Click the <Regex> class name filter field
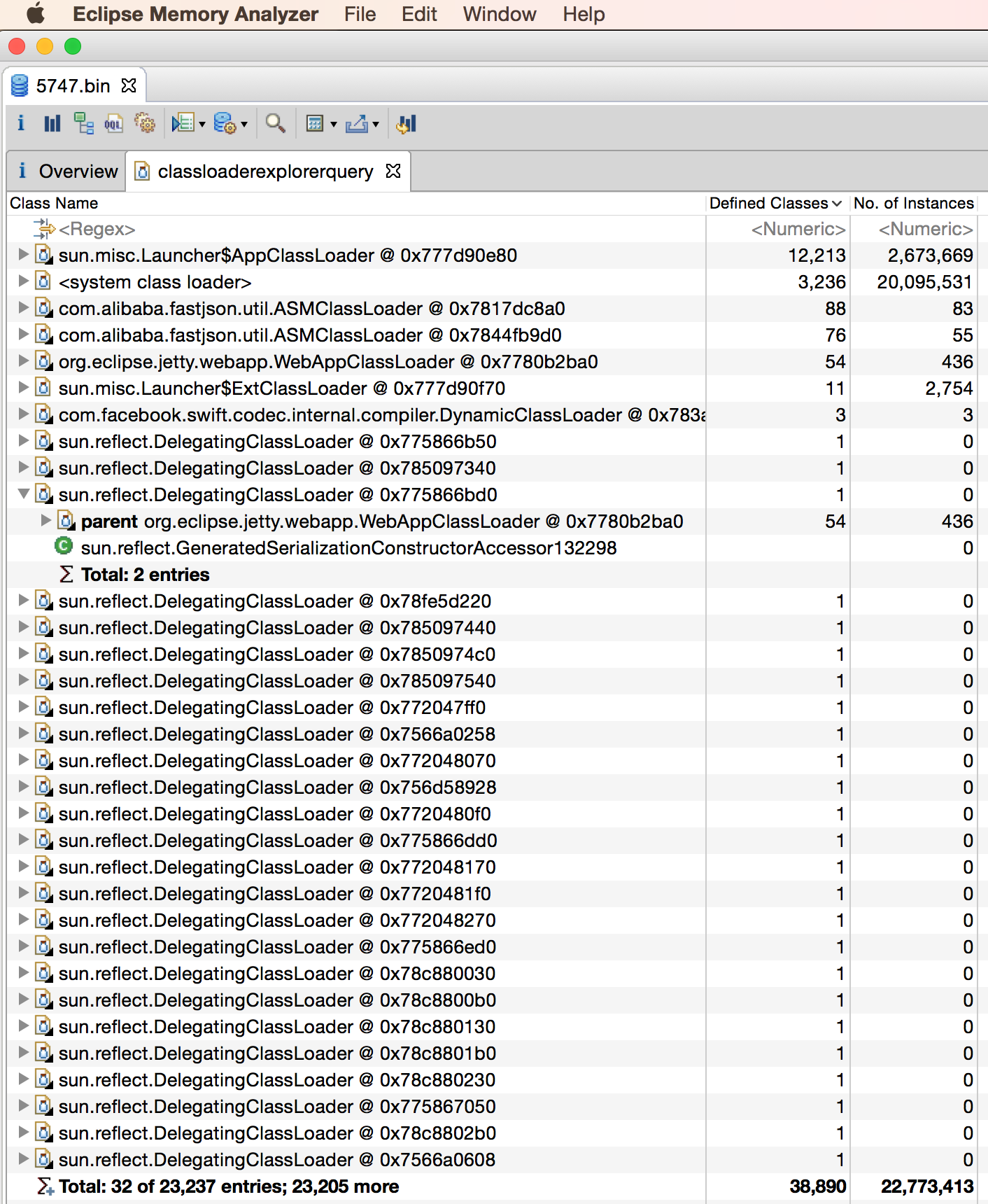 97,229
